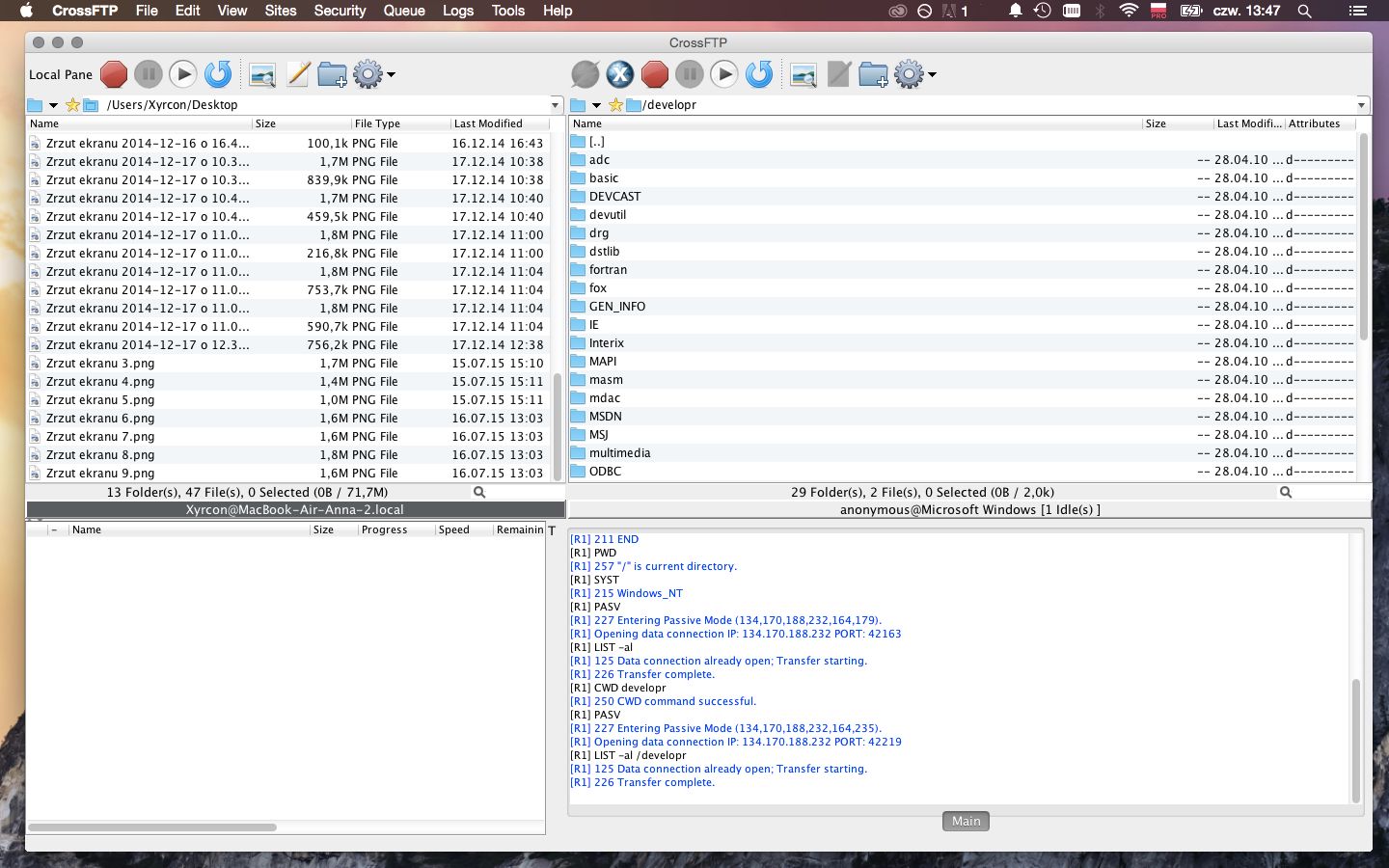Create a new folder in the local pane
The width and height of the screenshot is (1389, 868).
click(x=333, y=74)
